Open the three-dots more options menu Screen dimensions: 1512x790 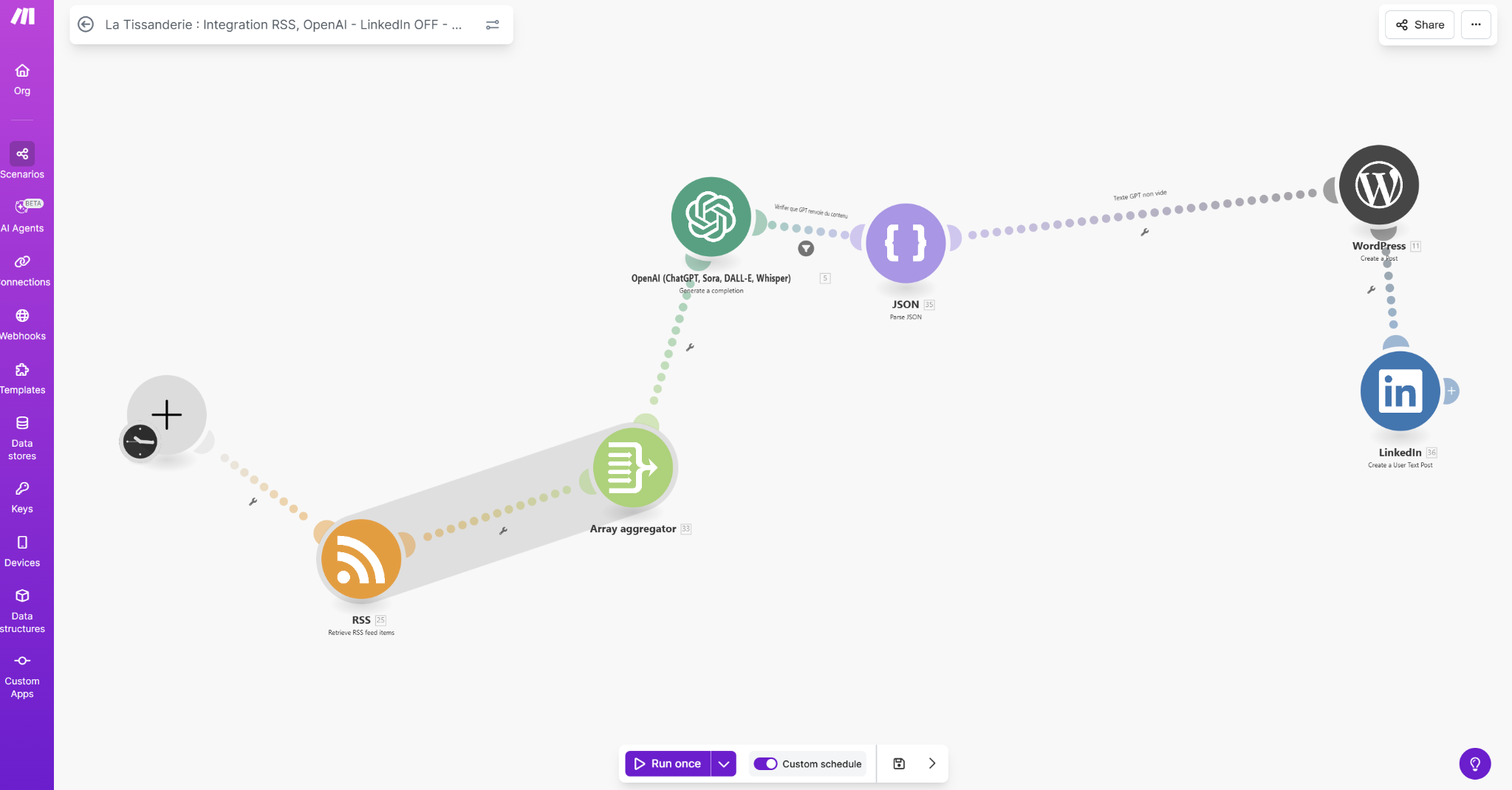pos(1475,24)
